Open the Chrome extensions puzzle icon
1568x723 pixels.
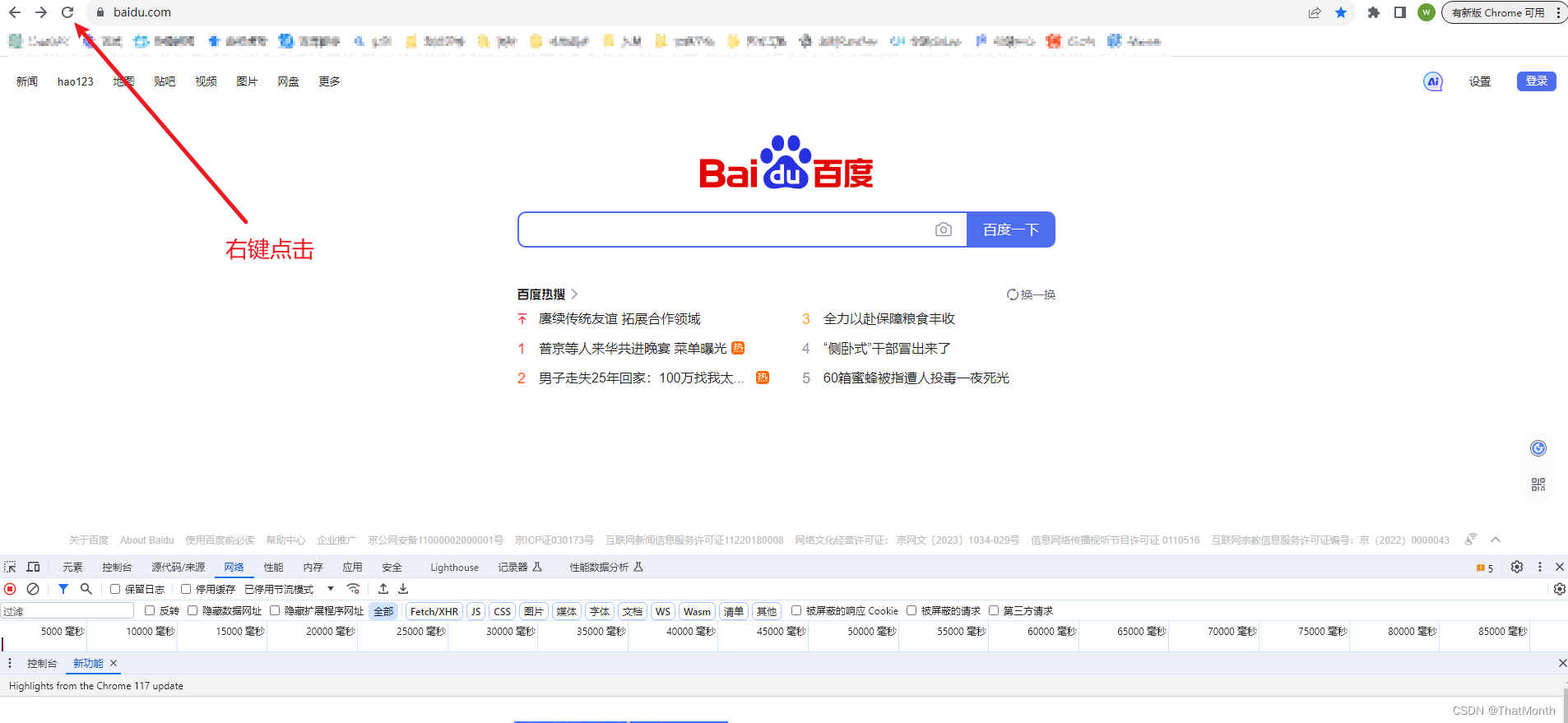[x=1373, y=12]
